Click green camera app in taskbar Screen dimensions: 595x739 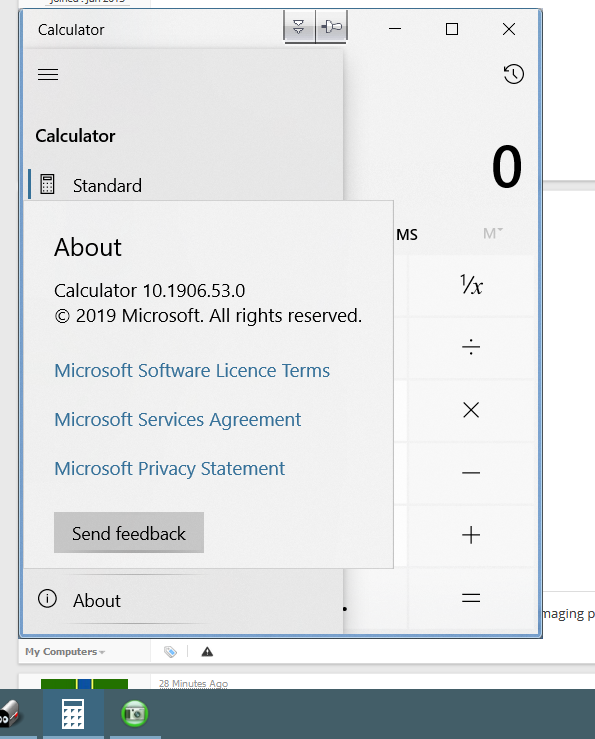[x=135, y=714]
